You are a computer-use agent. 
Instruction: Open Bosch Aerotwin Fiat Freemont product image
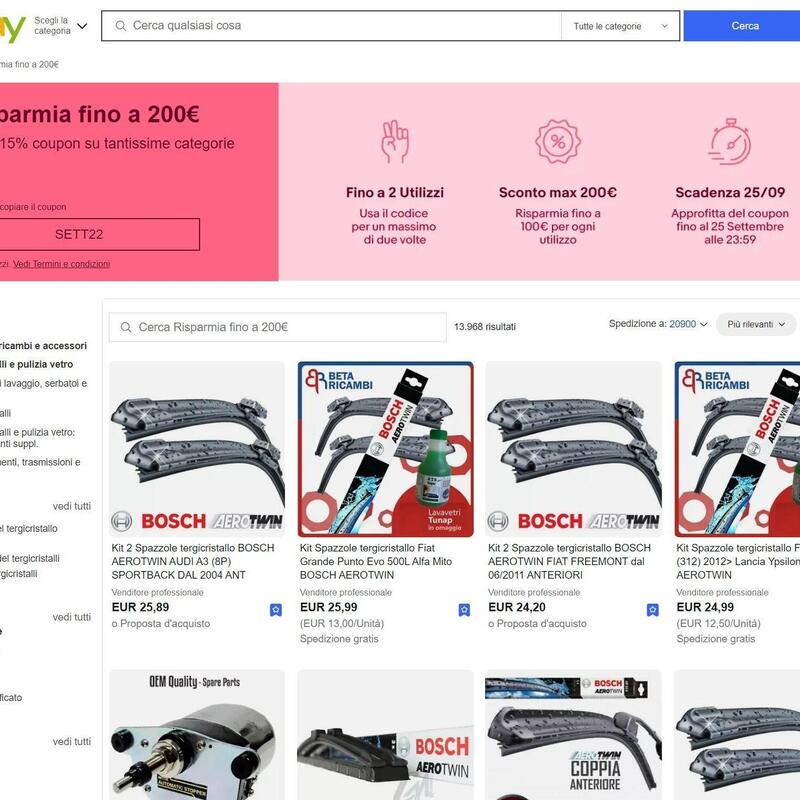click(573, 449)
